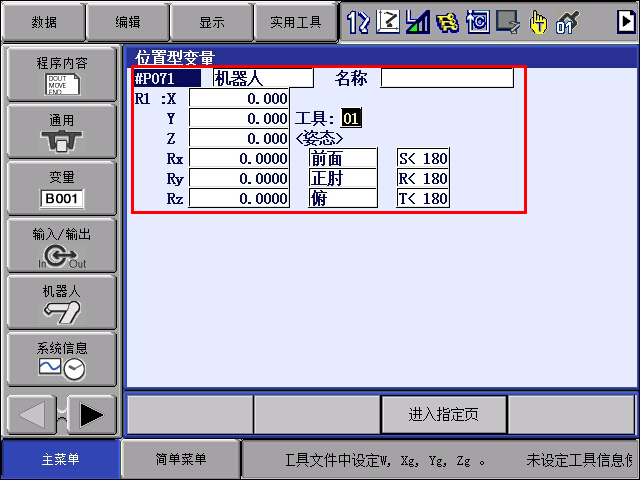
Task: Open the 编辑 menu
Action: tap(128, 22)
